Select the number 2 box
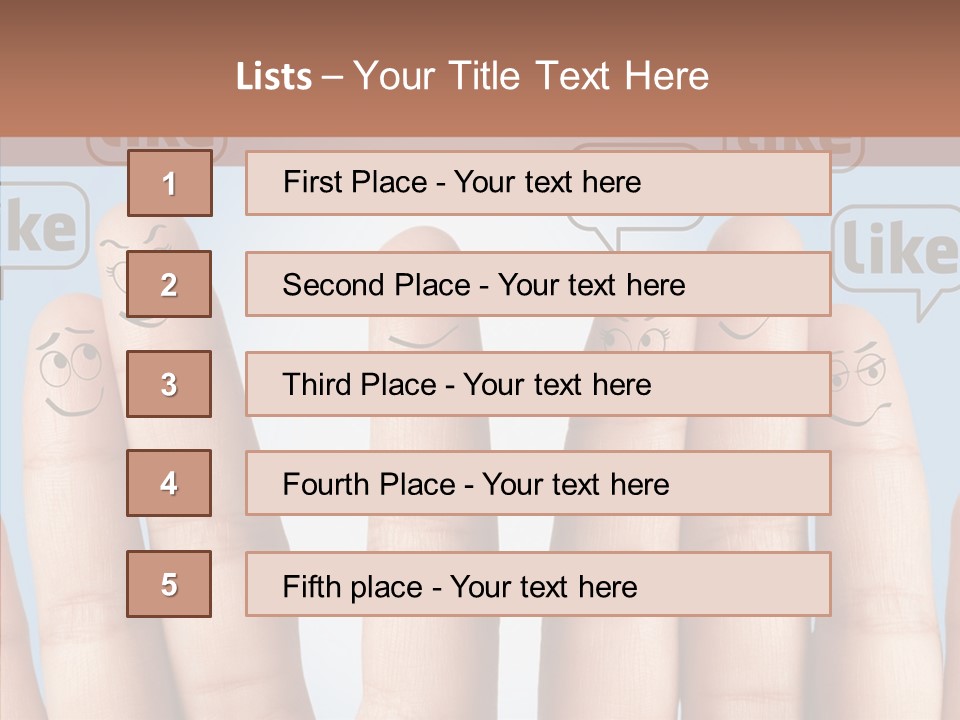The width and height of the screenshot is (960, 720). (x=169, y=284)
